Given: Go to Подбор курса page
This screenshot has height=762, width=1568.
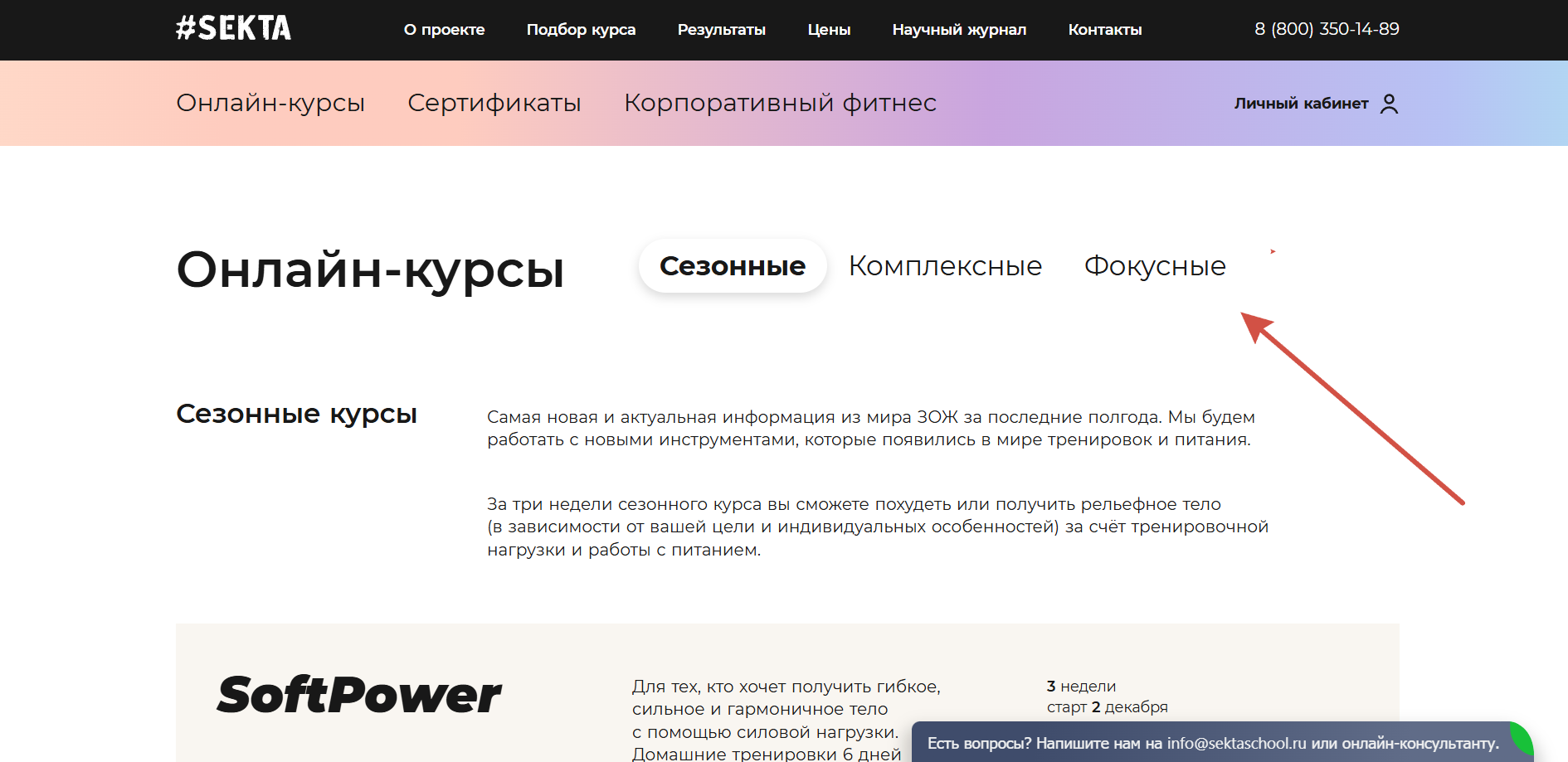Looking at the screenshot, I should pyautogui.click(x=581, y=30).
